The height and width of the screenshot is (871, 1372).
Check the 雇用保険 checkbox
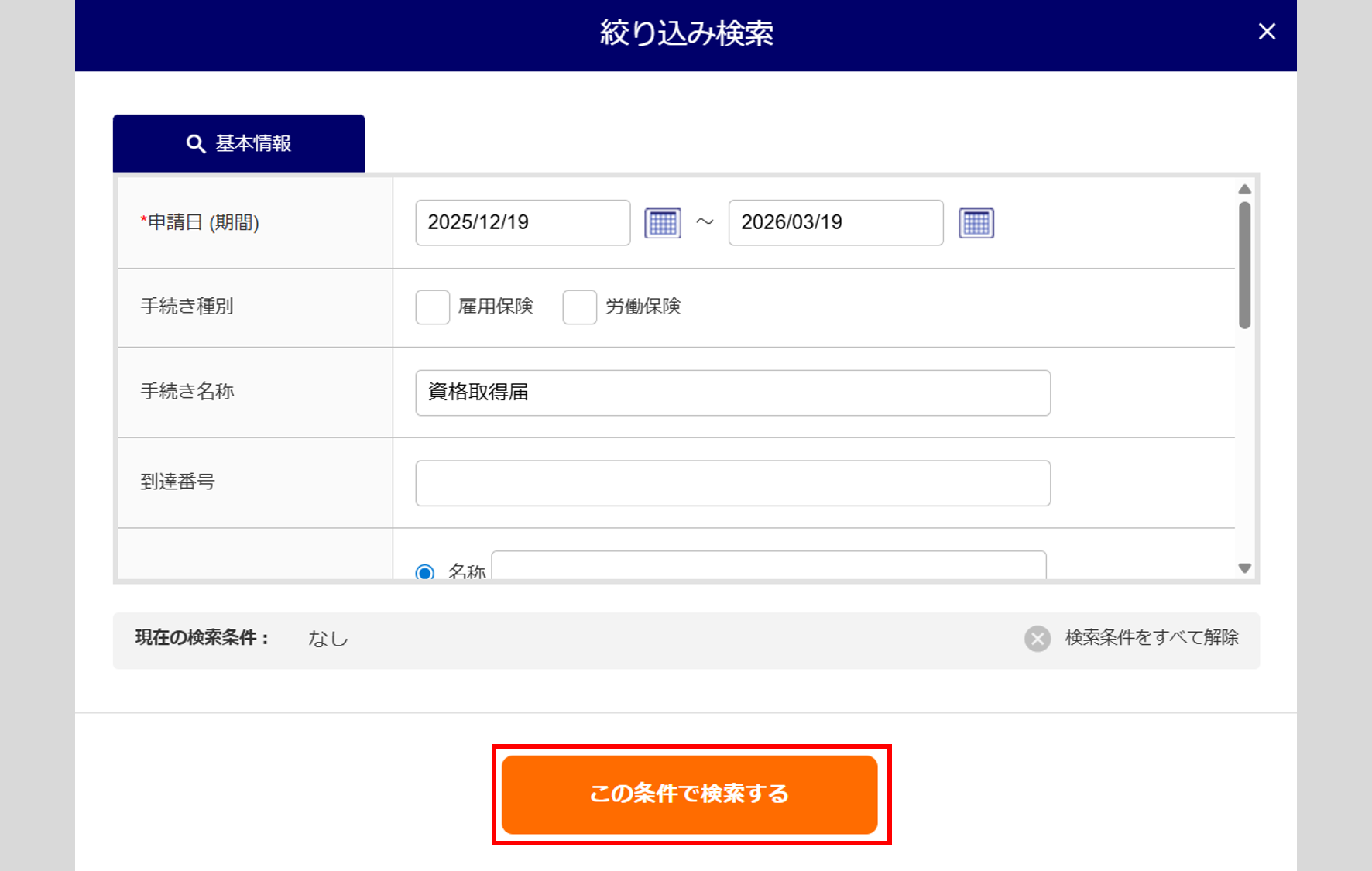pyautogui.click(x=432, y=307)
